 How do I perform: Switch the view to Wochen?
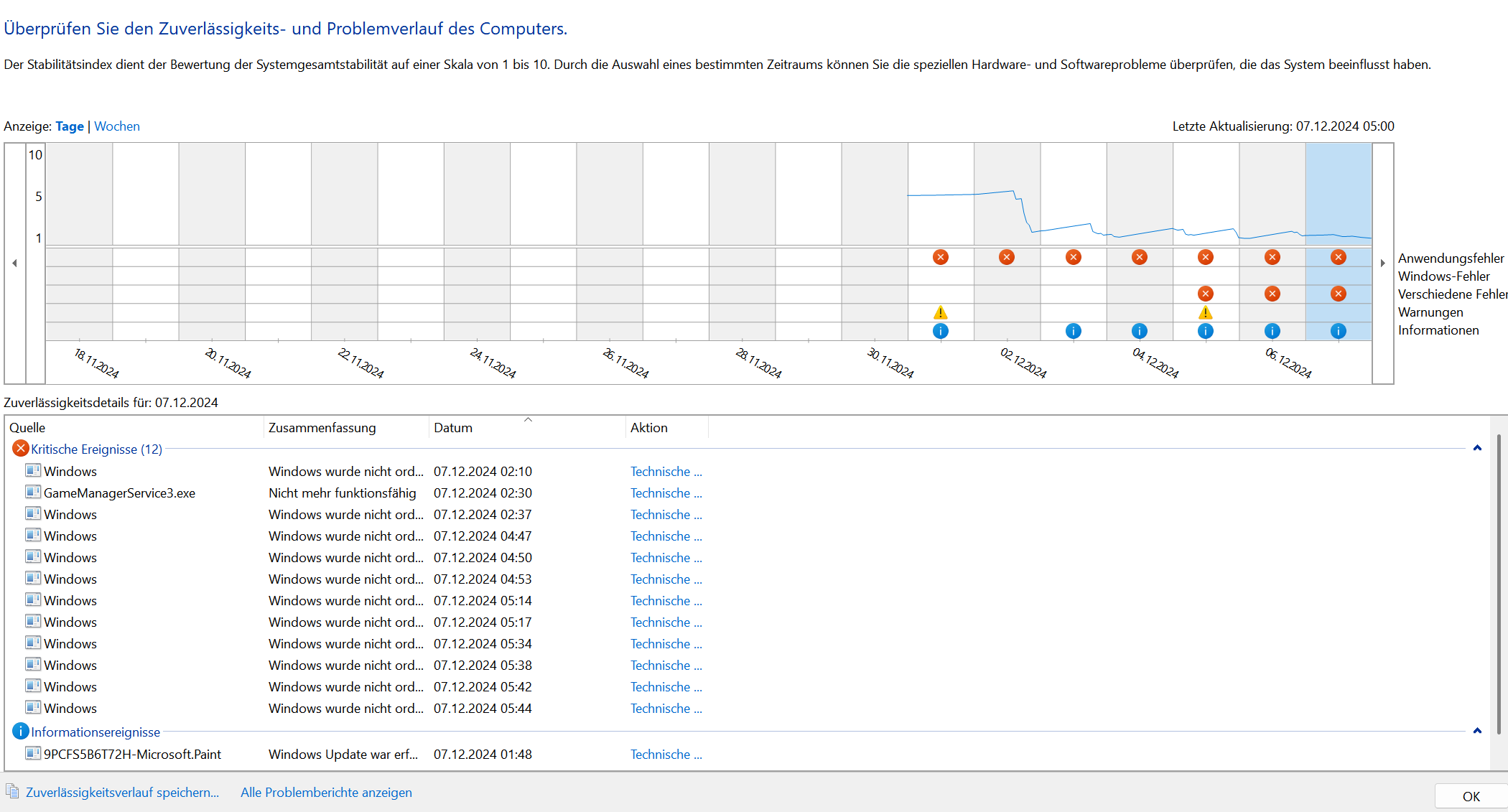point(117,126)
